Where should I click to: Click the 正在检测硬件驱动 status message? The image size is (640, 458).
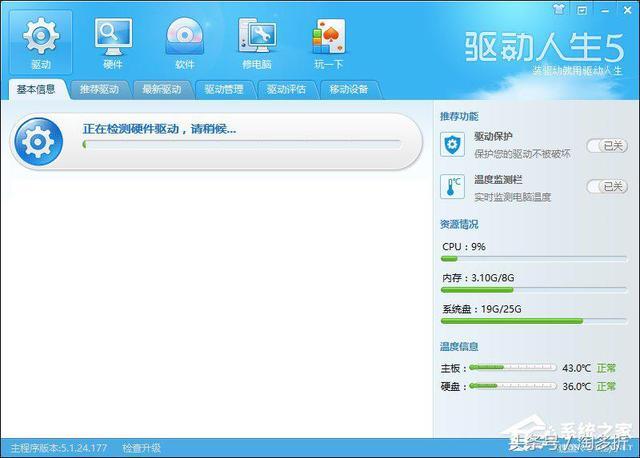tap(159, 129)
